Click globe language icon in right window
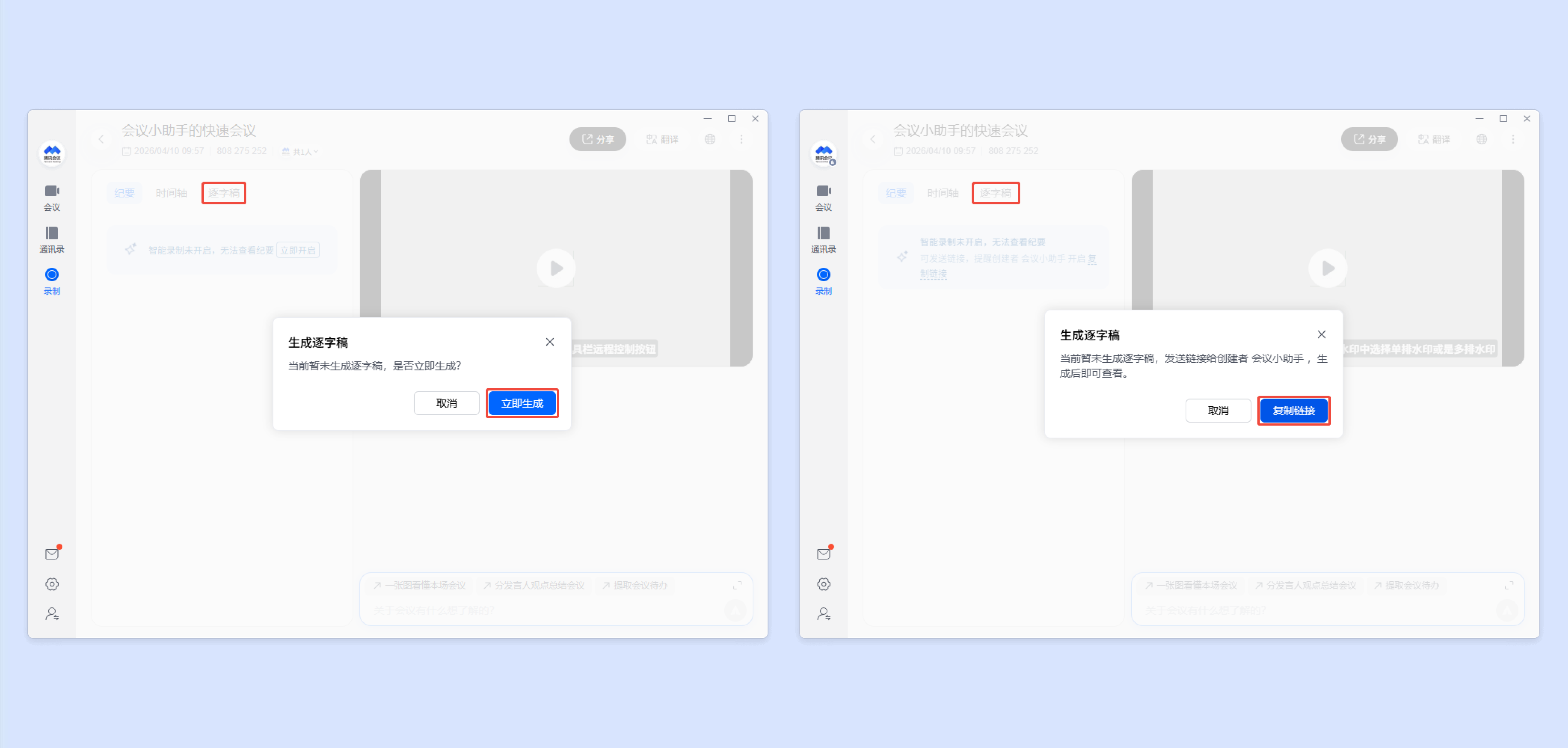The height and width of the screenshot is (748, 1568). 1481,140
